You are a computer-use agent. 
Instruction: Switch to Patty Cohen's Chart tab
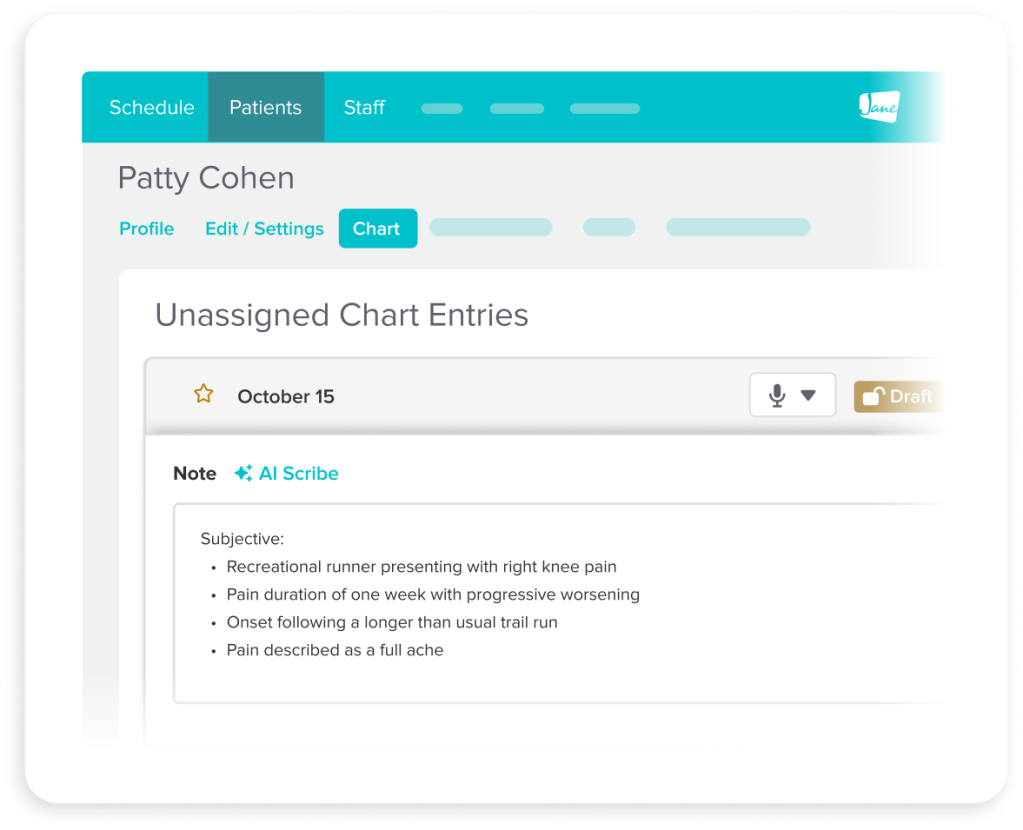[377, 228]
